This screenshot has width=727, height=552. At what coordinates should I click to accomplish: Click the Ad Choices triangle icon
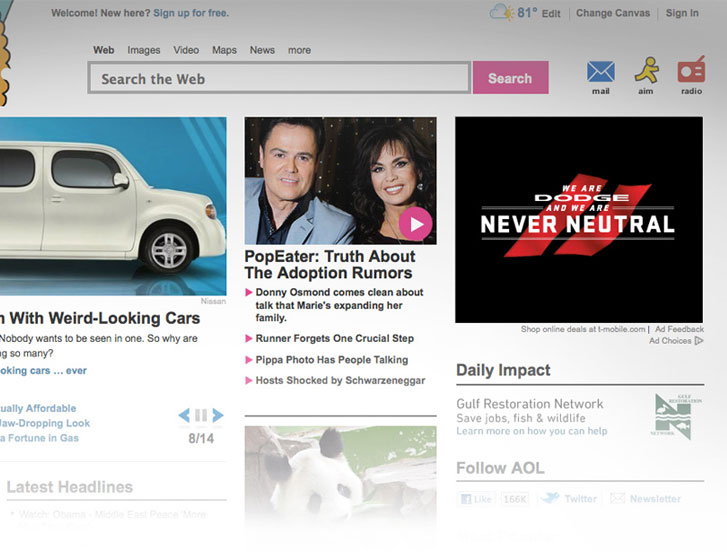[x=698, y=341]
